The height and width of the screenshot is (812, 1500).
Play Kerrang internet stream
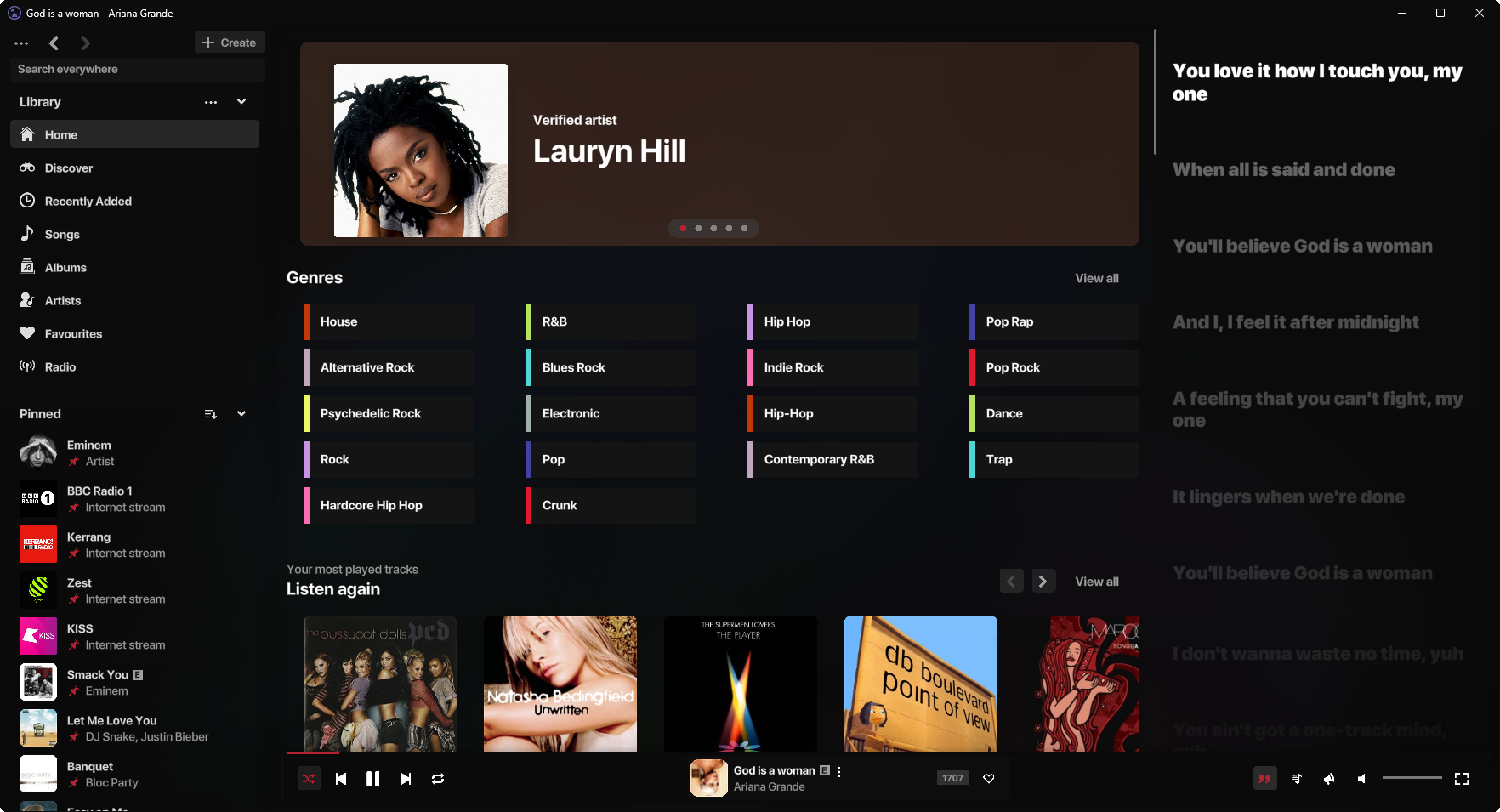coord(134,544)
